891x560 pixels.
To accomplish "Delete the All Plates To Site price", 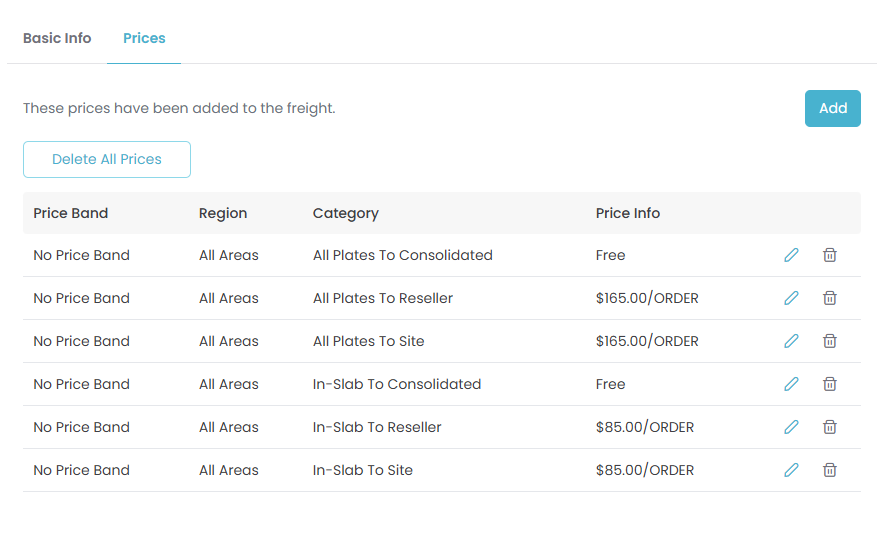I will coord(829,341).
